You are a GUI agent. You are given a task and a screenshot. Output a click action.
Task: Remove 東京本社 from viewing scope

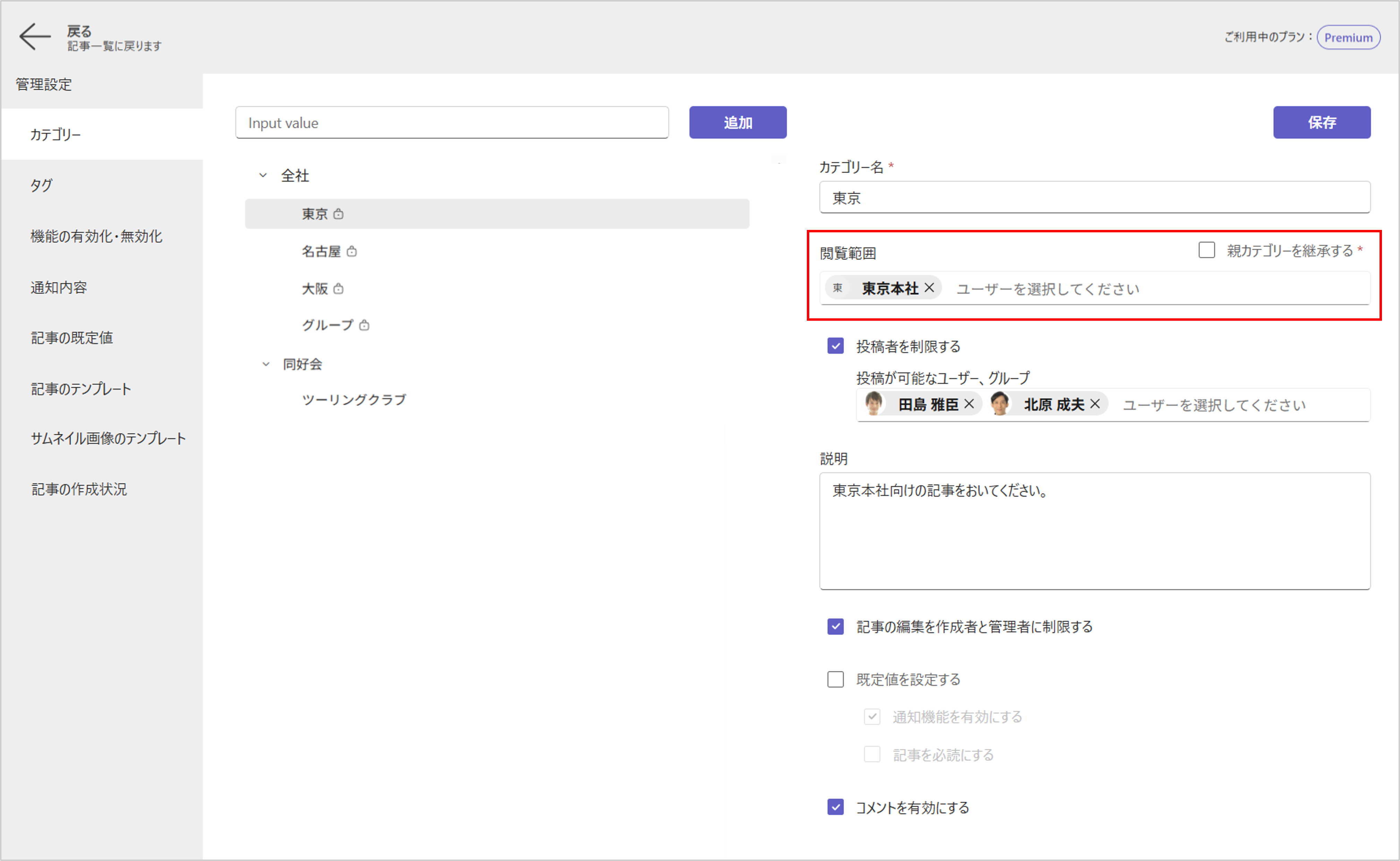(929, 288)
